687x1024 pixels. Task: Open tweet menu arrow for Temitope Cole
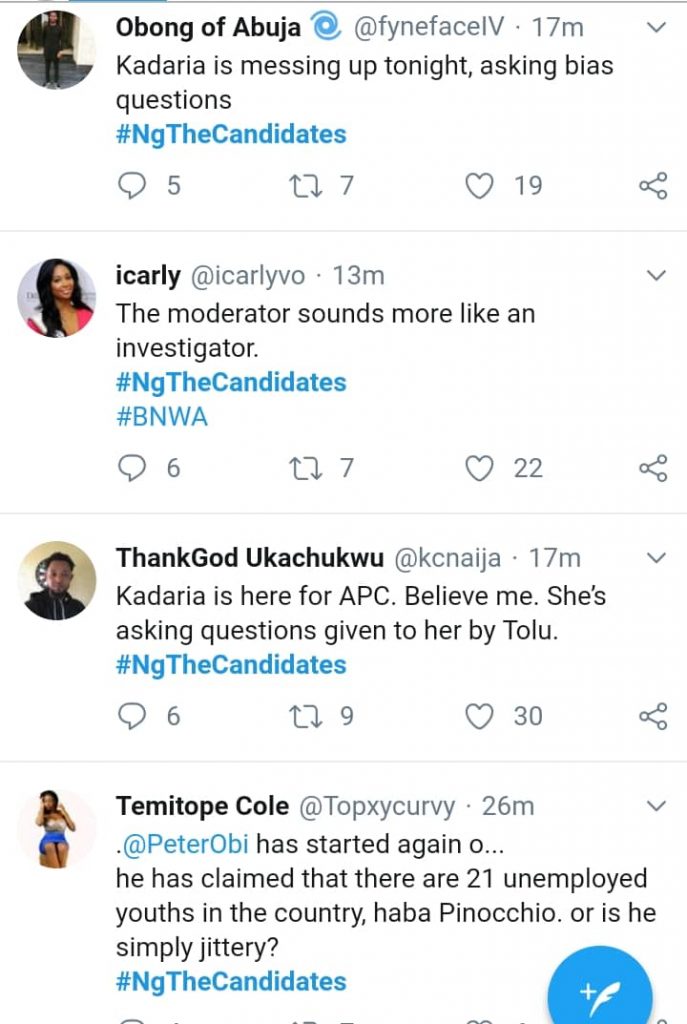pos(656,805)
